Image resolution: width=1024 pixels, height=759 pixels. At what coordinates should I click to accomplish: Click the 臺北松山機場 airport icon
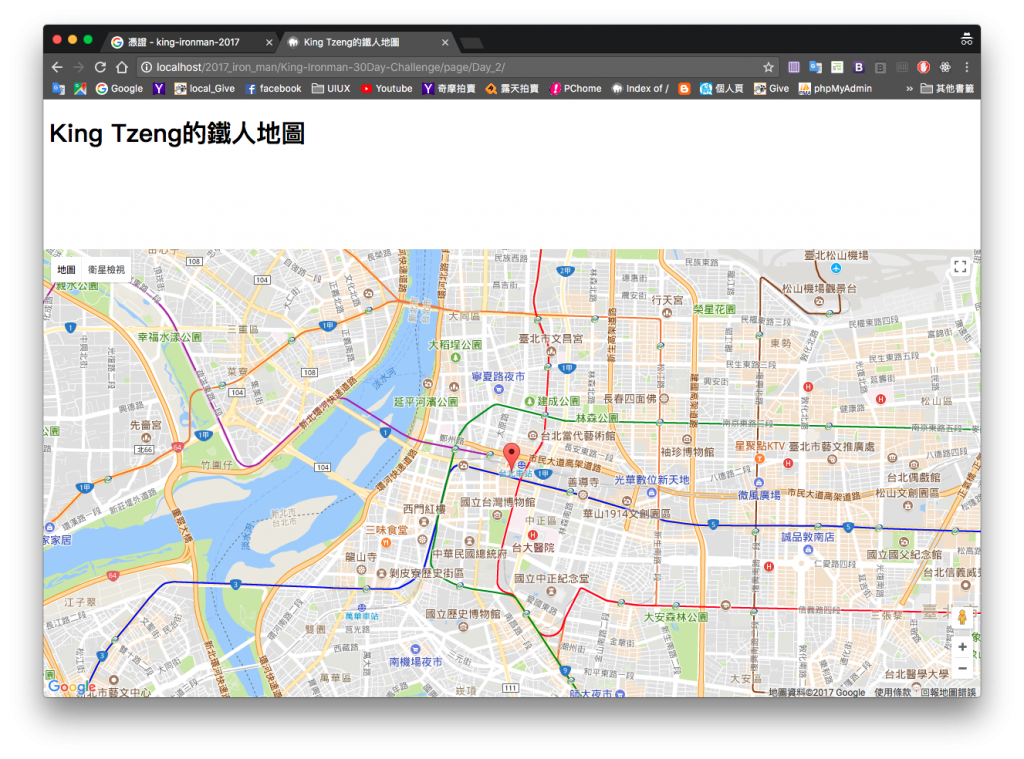point(836,268)
